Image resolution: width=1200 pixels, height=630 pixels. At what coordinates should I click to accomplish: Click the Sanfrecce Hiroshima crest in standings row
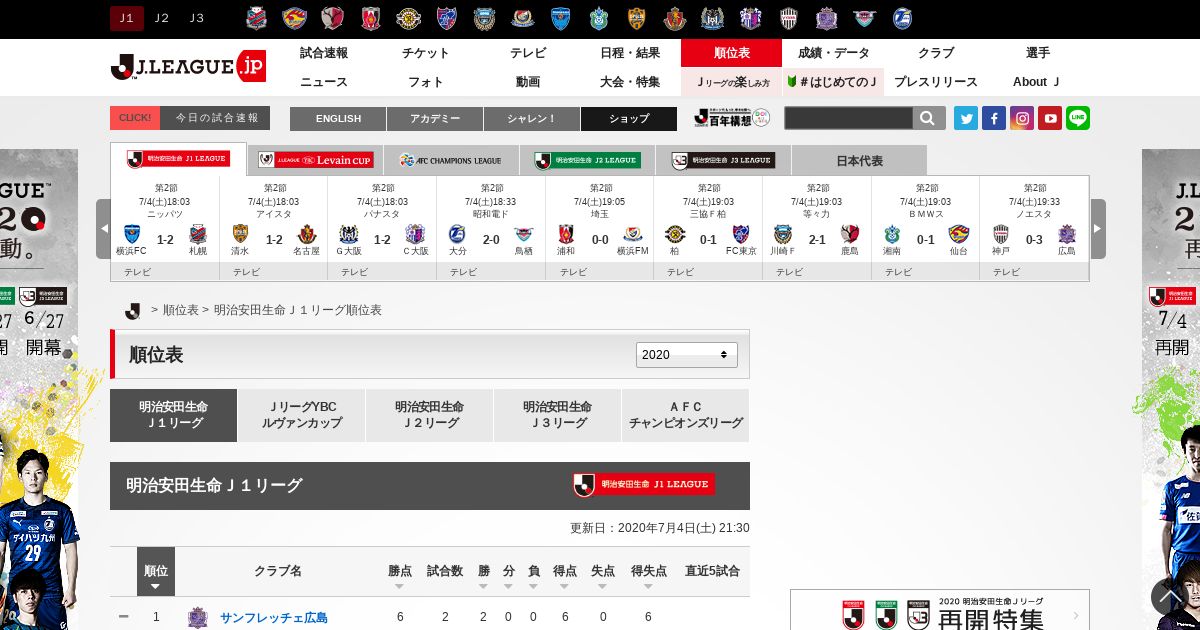(198, 617)
